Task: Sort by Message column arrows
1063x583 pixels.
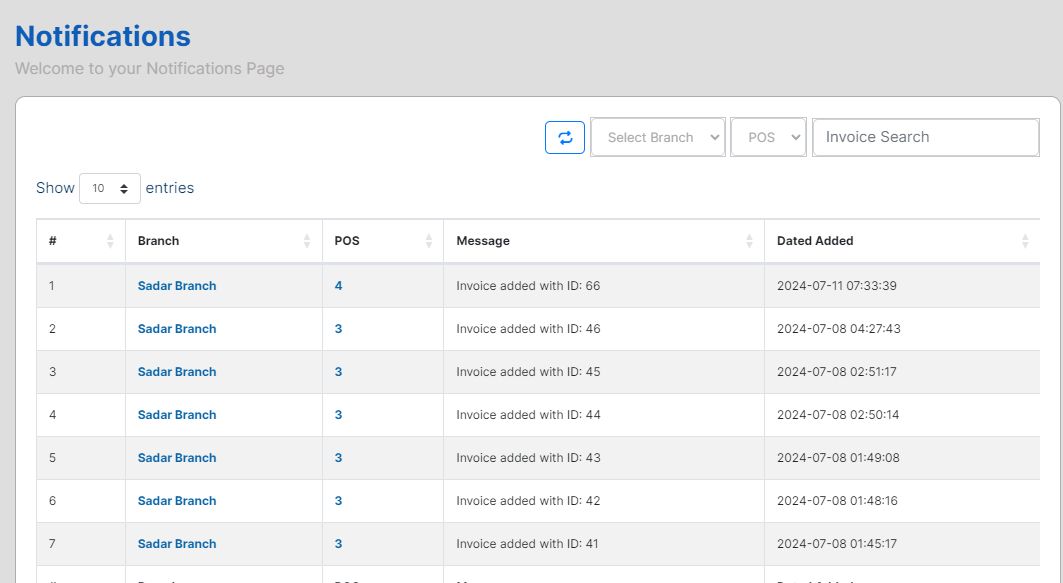Action: click(749, 241)
